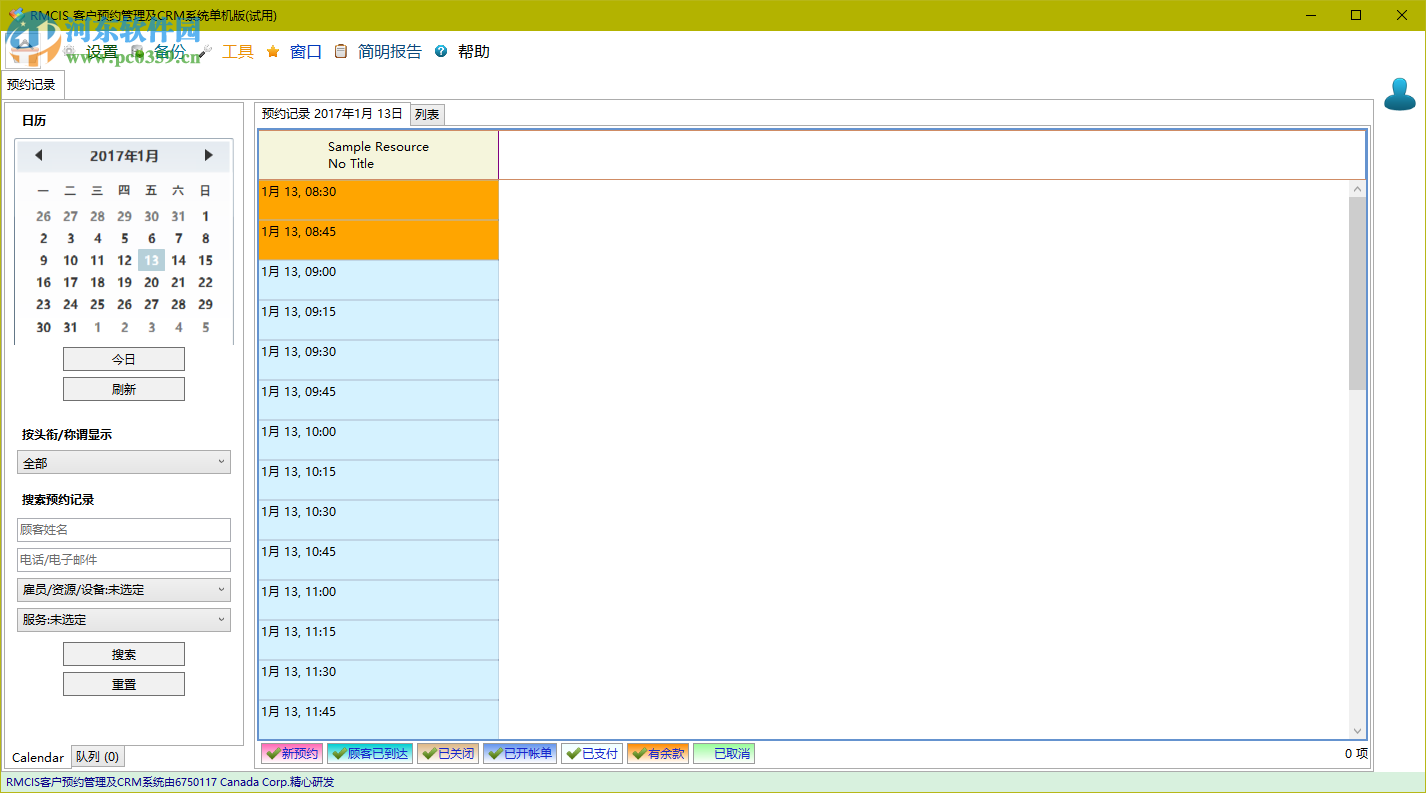Select the 1月 13, 10:00 time slot
The height and width of the screenshot is (793, 1426).
point(378,440)
